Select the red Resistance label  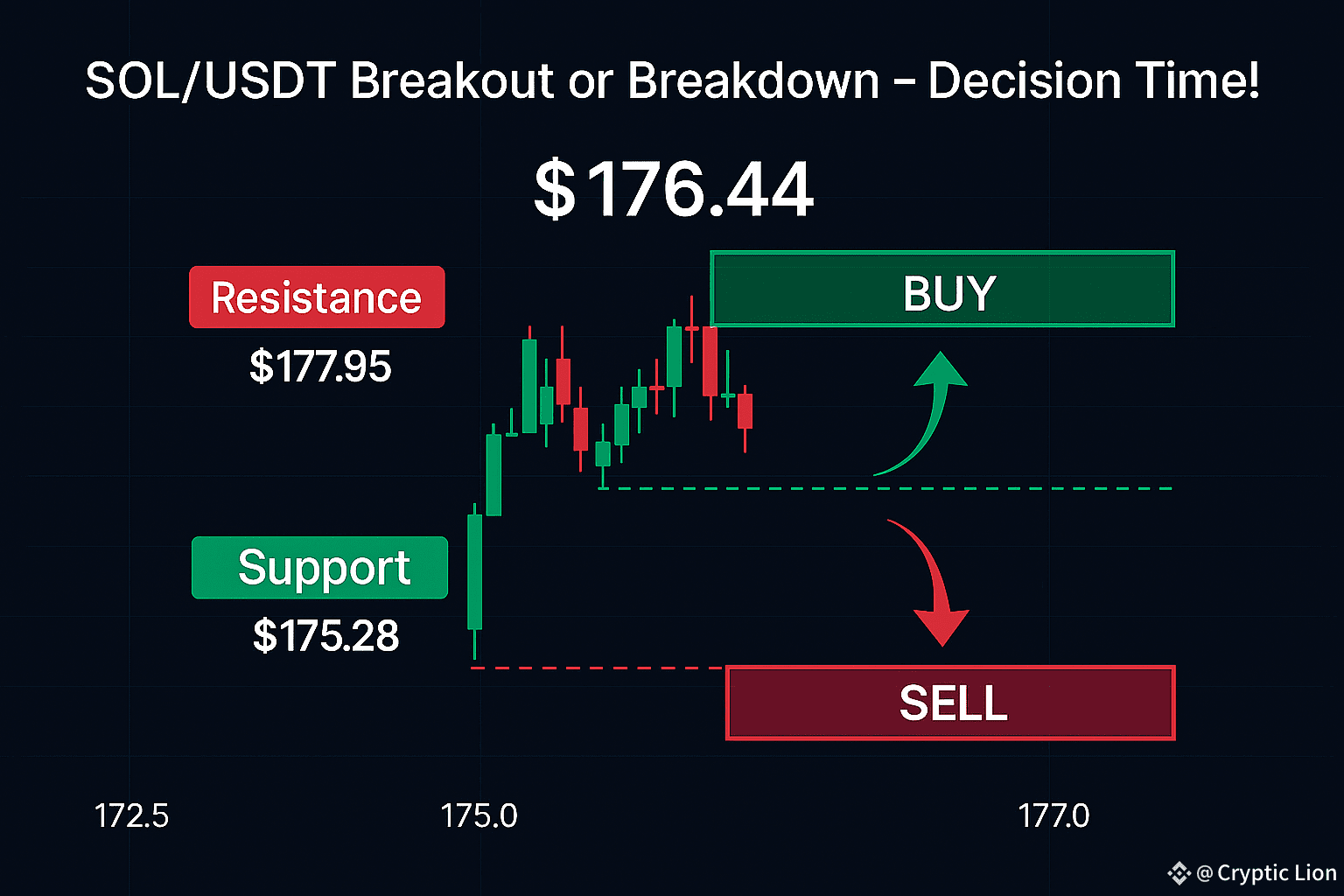(317, 297)
